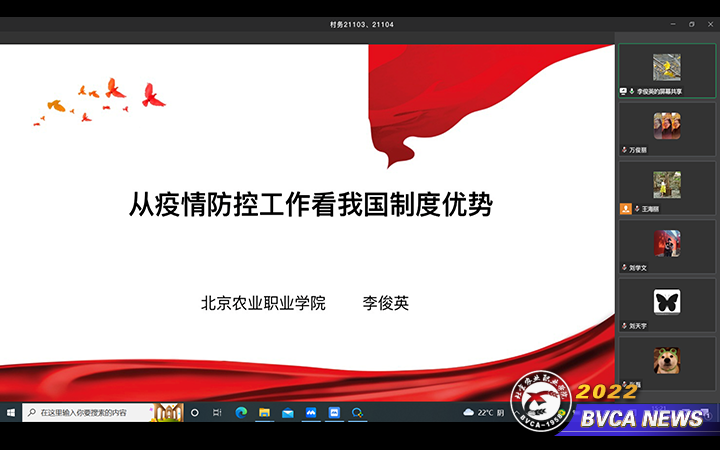The image size is (720, 450).
Task: Click the microphone icon next to 刘天宇
Action: tap(625, 325)
